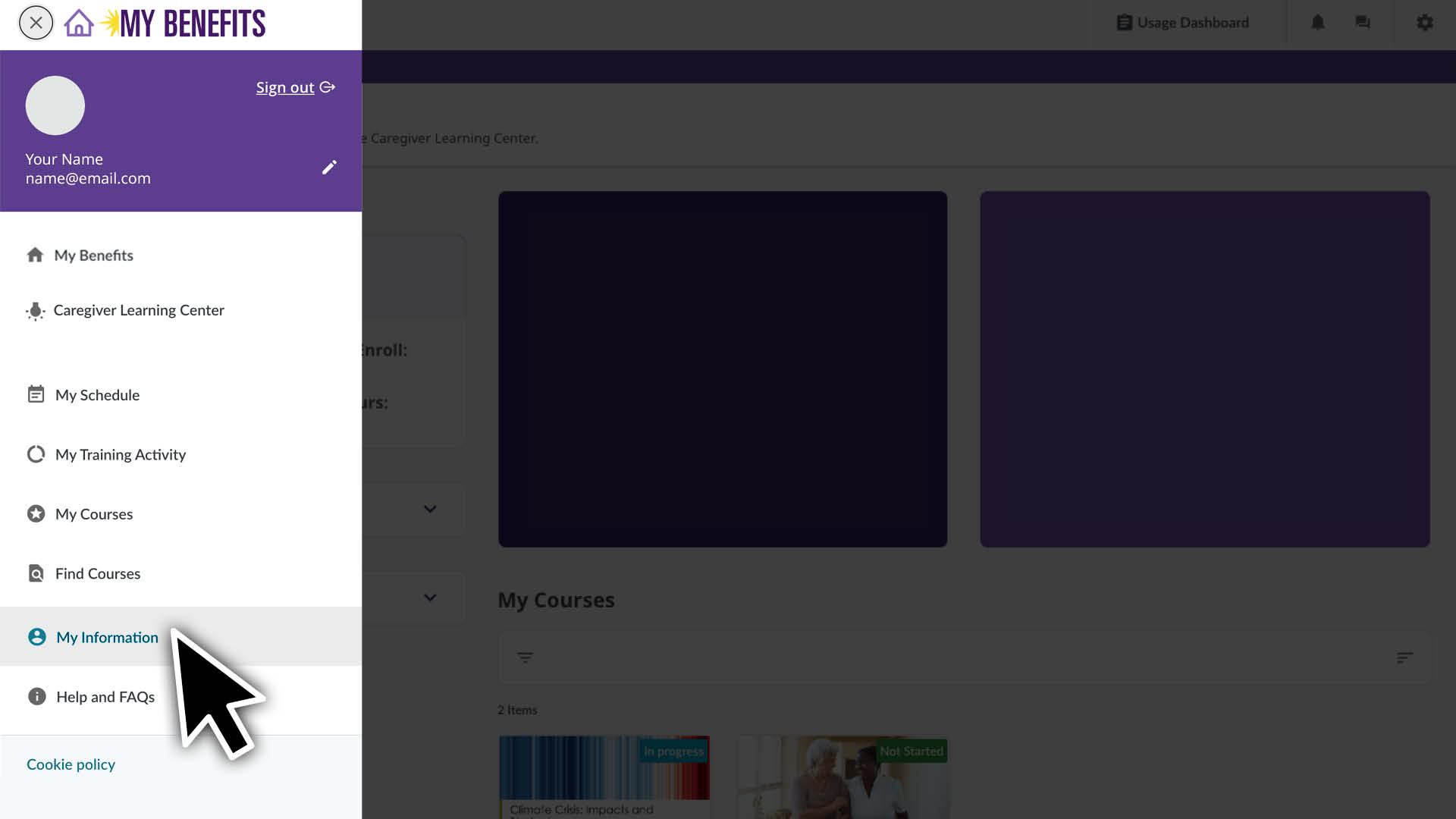Click the profile avatar circle
Image resolution: width=1456 pixels, height=819 pixels.
coord(55,105)
